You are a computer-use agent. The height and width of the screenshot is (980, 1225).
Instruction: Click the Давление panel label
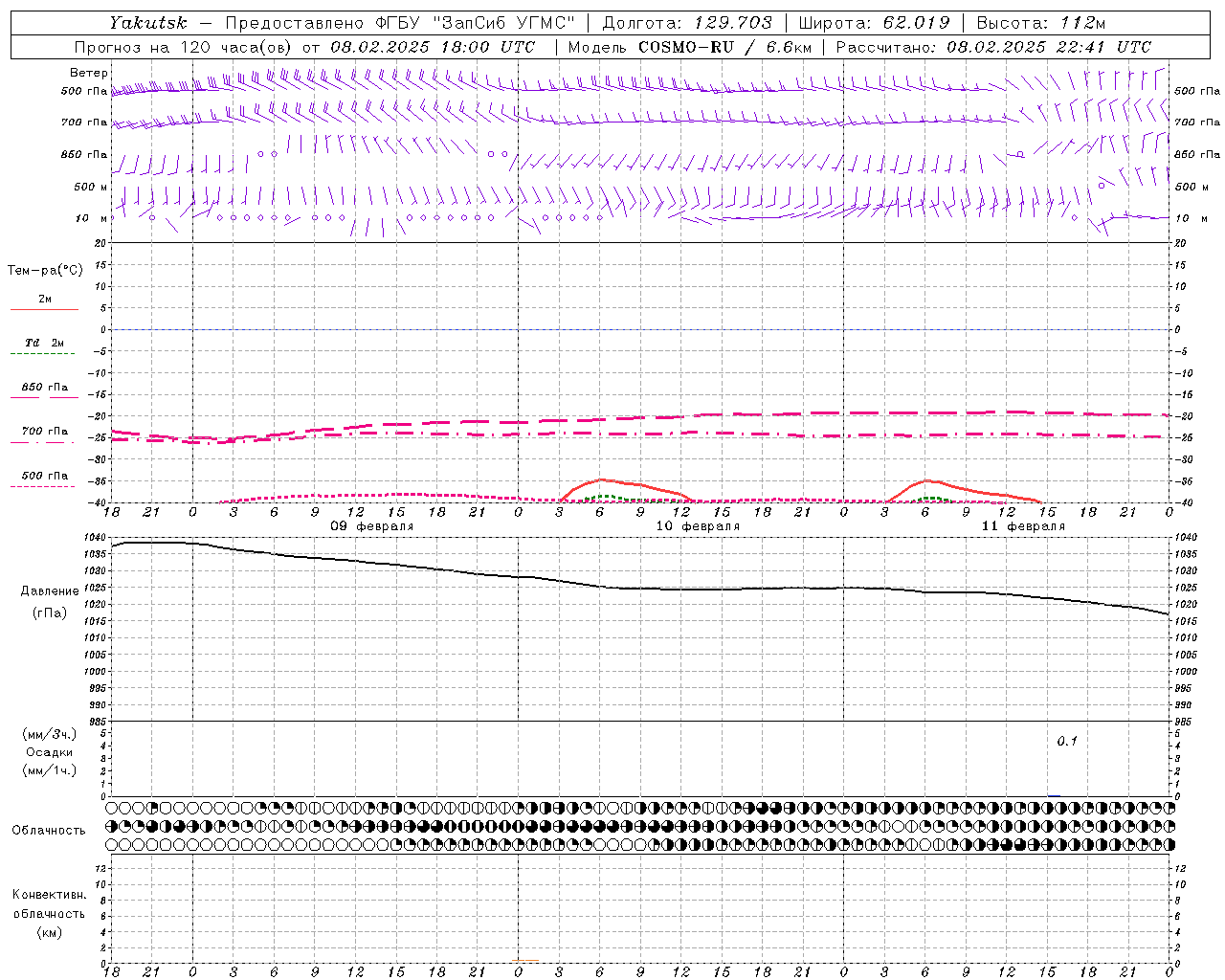(x=50, y=591)
